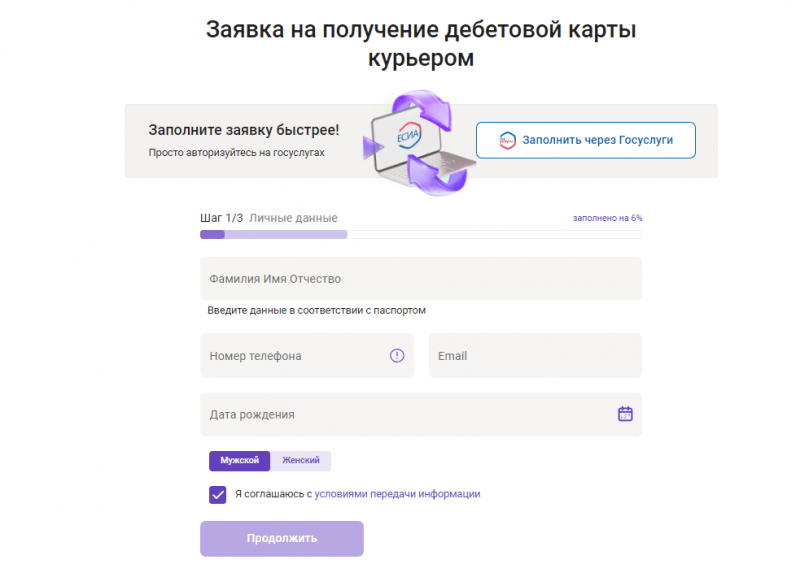Image resolution: width=800 pixels, height=577 pixels.
Task: Uncheck the information transfer consent checkbox
Action: (x=216, y=493)
